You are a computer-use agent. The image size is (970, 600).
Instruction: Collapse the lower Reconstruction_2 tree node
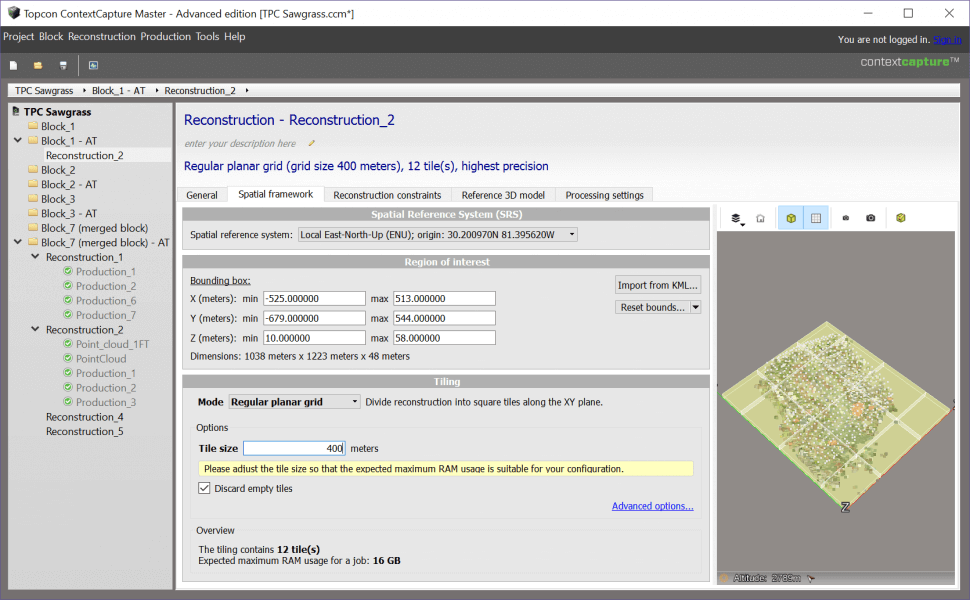[x=35, y=329]
